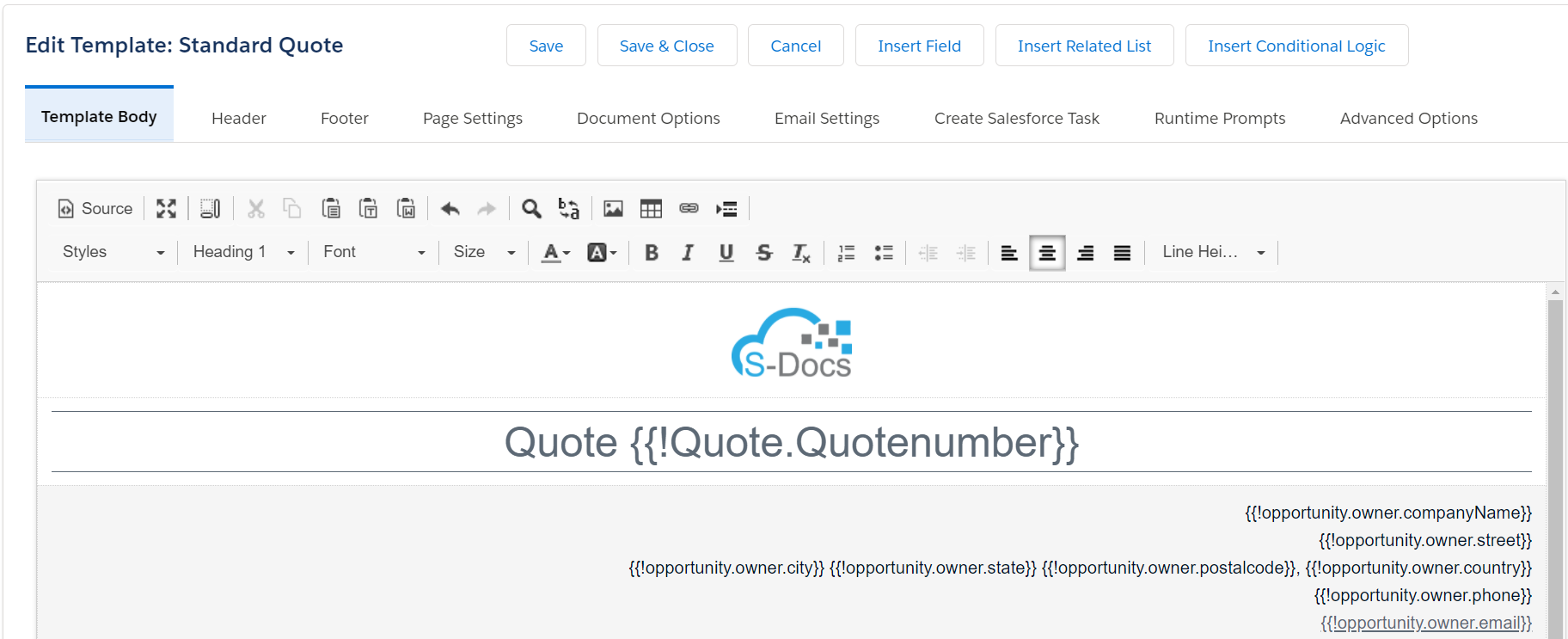Insert a bulleted list
Viewport: 1568px width, 639px height.
coord(884,253)
